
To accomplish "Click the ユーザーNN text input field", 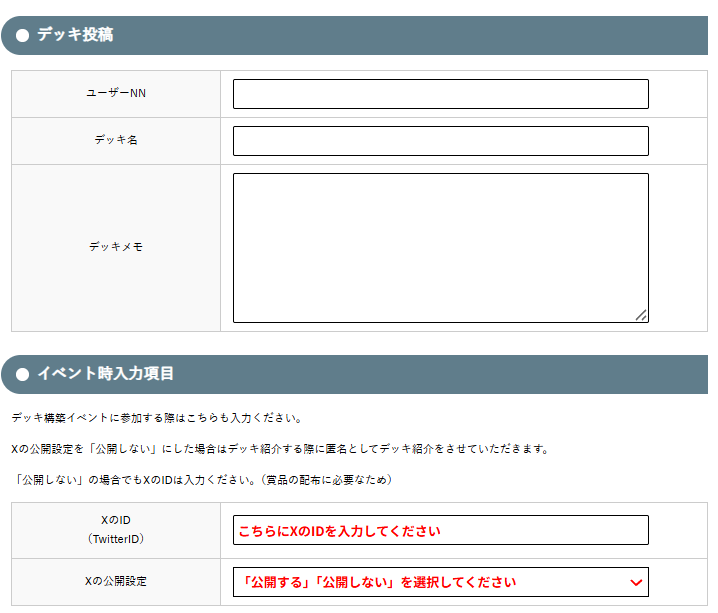I will click(x=440, y=94).
